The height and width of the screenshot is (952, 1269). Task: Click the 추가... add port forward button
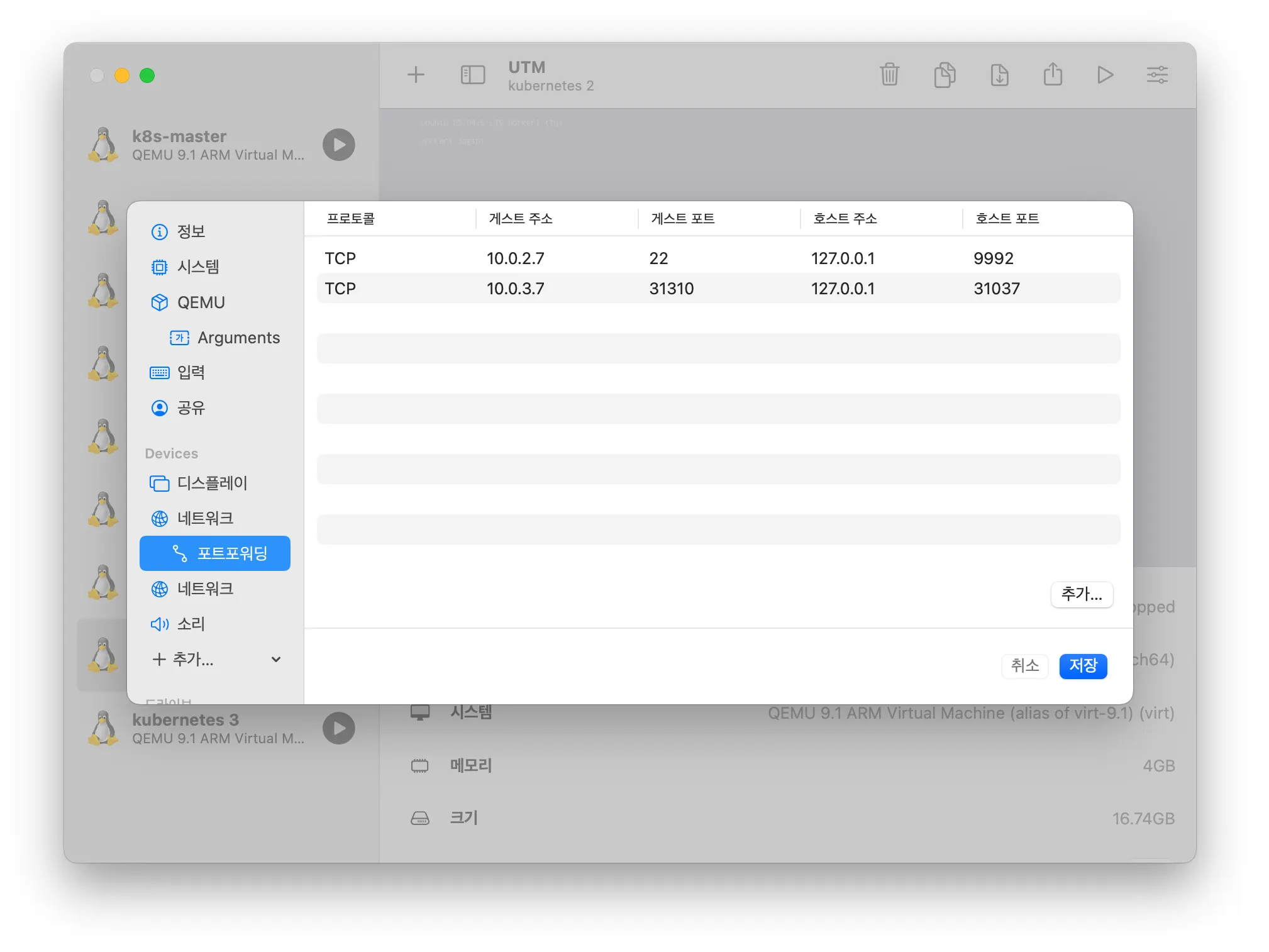point(1081,594)
